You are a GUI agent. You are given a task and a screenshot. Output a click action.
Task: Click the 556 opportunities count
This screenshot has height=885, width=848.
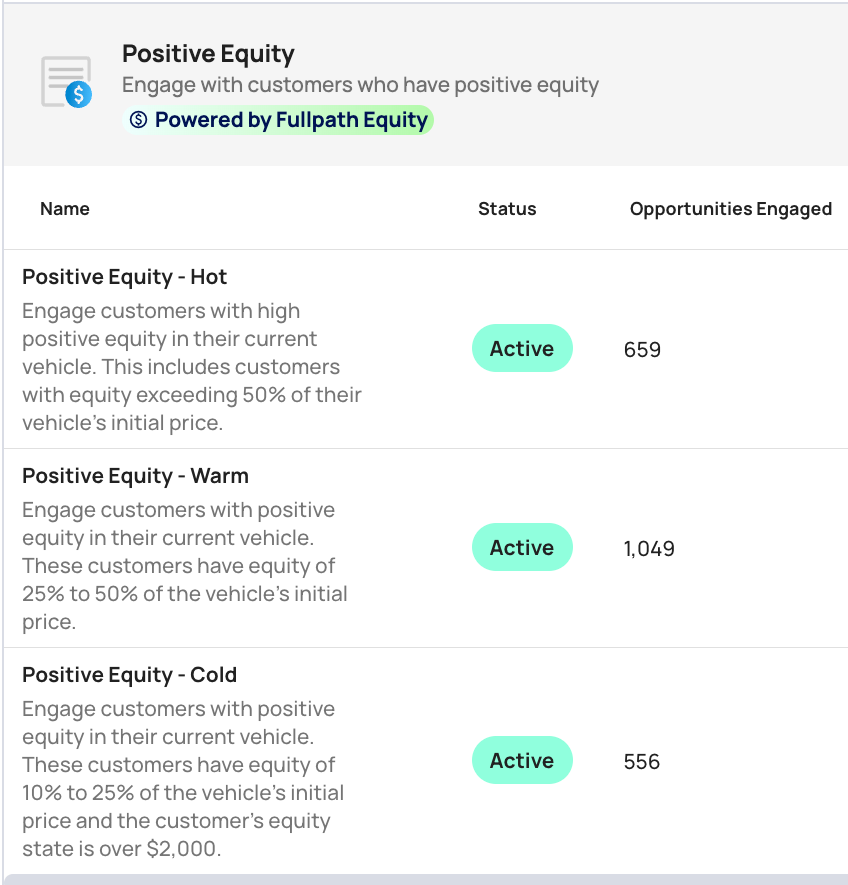641,761
